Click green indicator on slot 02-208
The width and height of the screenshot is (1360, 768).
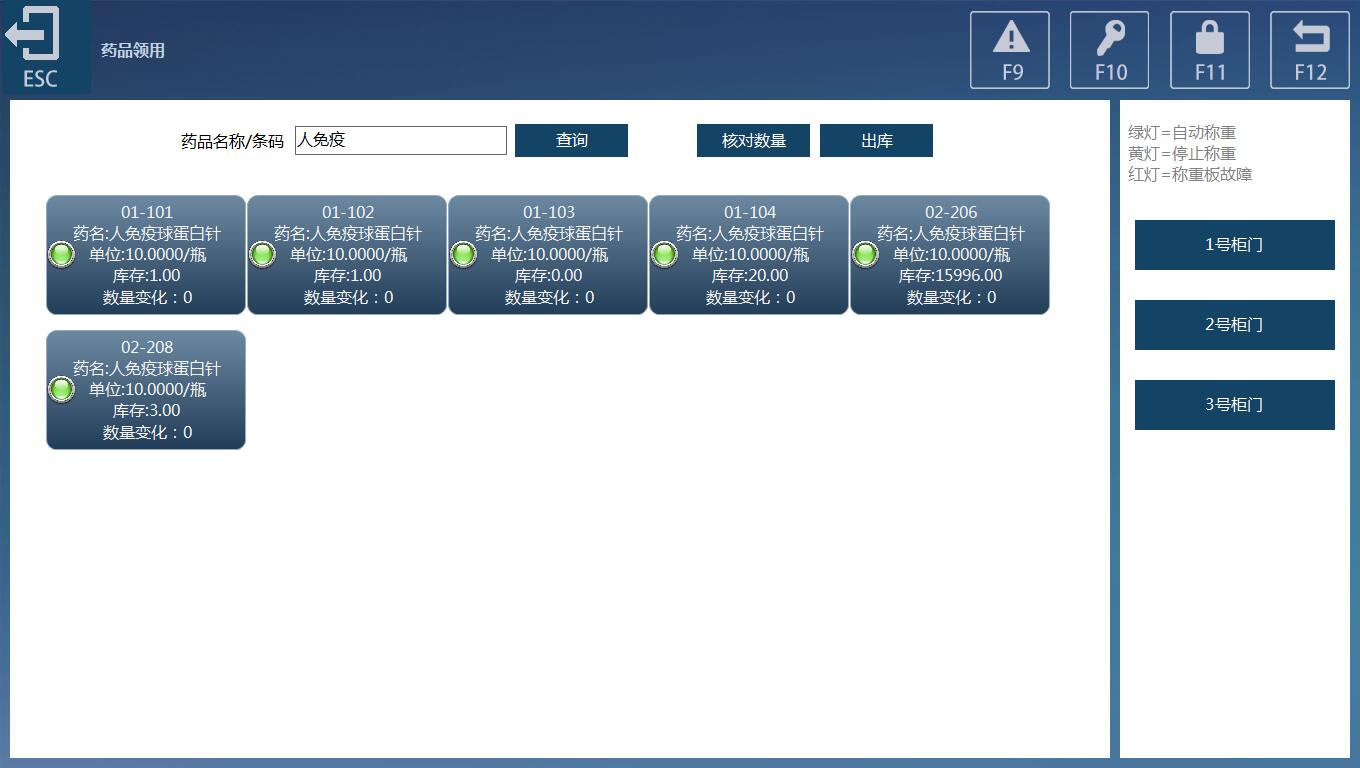(x=62, y=389)
